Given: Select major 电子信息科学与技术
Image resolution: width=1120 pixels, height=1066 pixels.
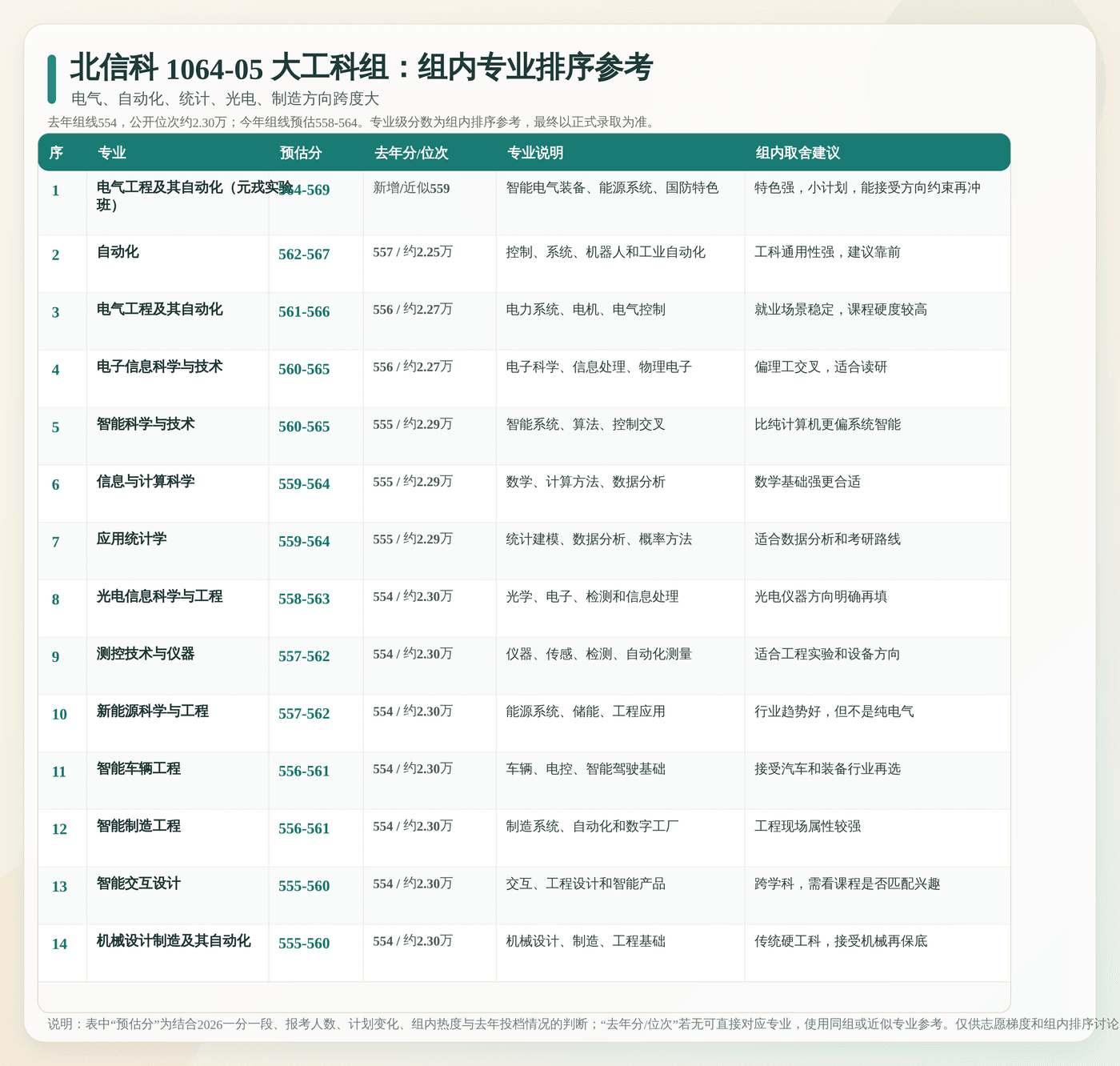Looking at the screenshot, I should point(160,367).
